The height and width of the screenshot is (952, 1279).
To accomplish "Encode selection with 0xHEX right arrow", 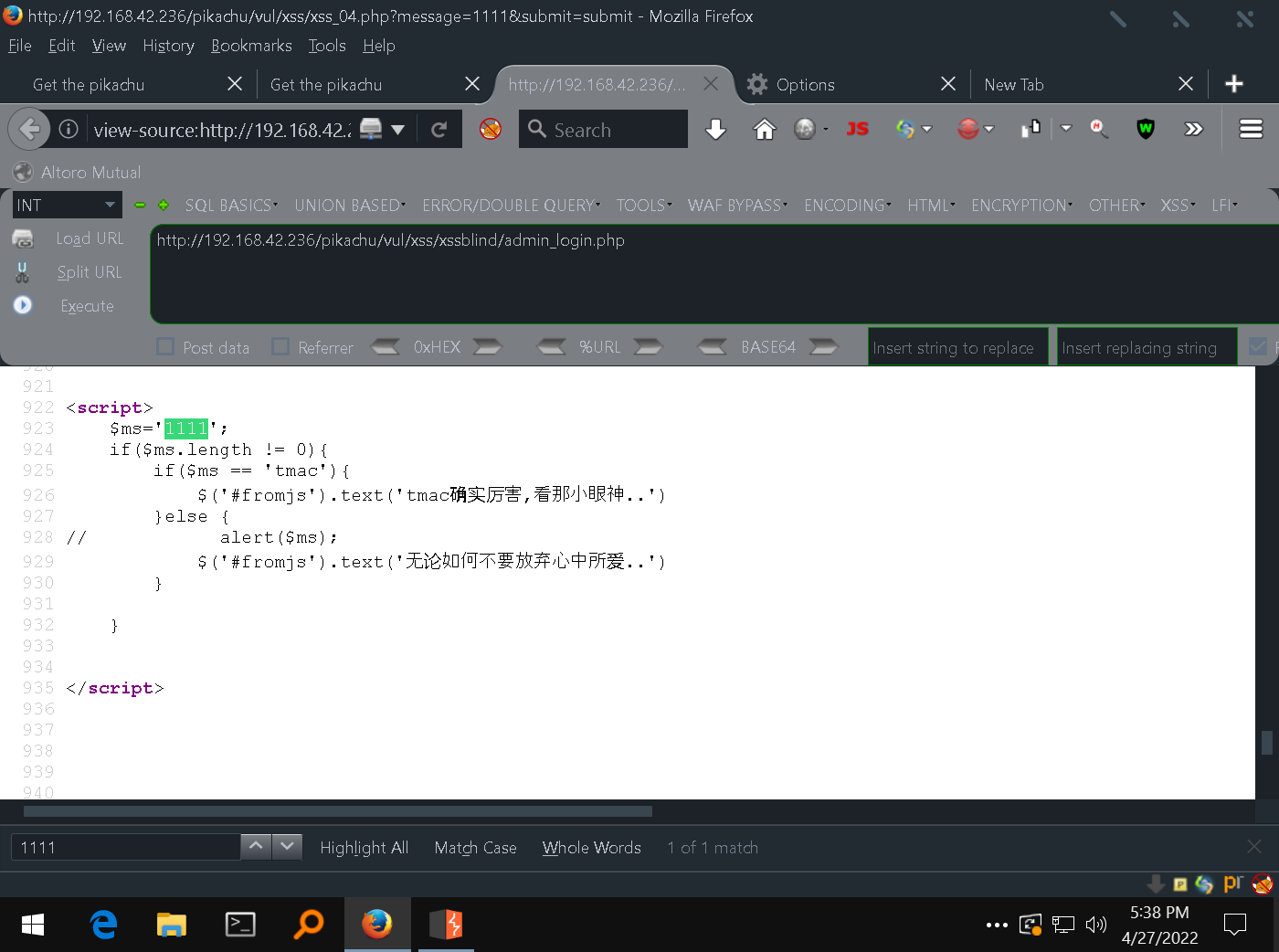I will [x=487, y=346].
